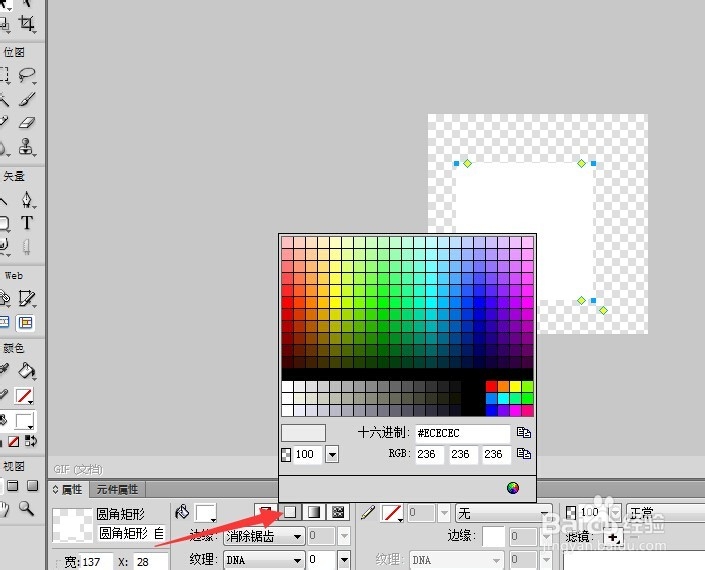Pick the white swatch in the grayscale row
705x570 pixels.
click(x=287, y=386)
